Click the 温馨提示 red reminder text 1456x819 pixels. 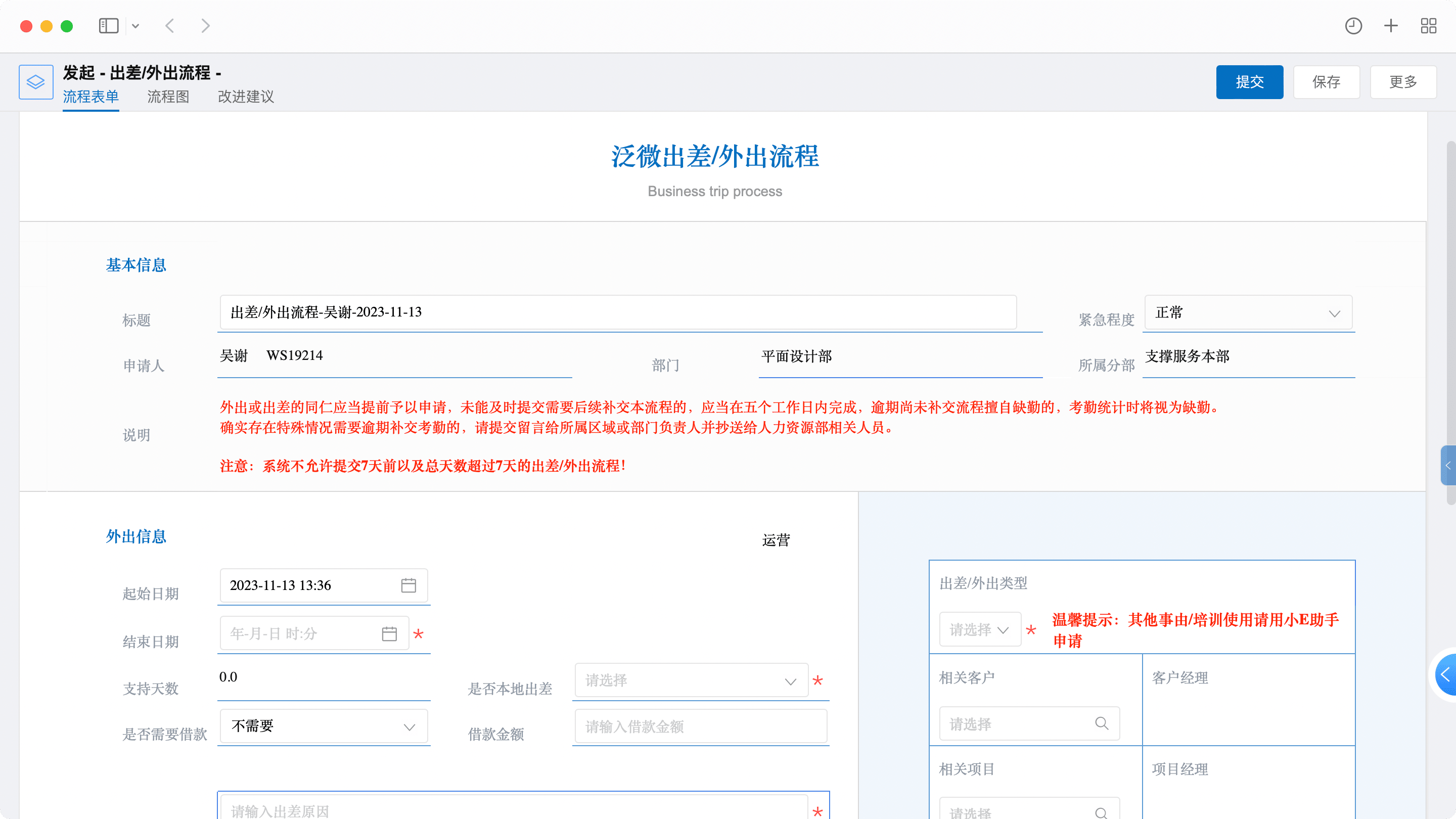pos(1196,630)
